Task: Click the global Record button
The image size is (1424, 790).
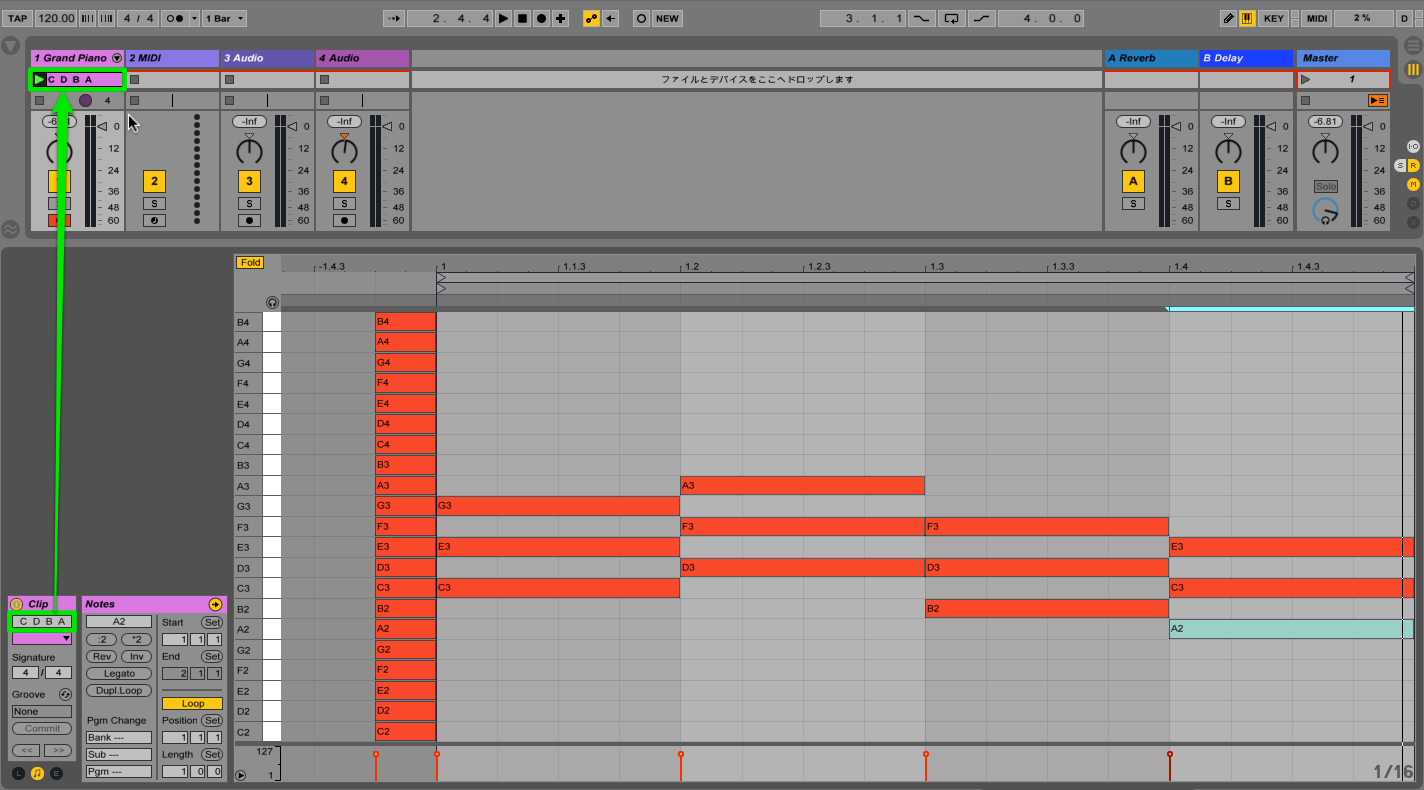Action: (x=541, y=18)
